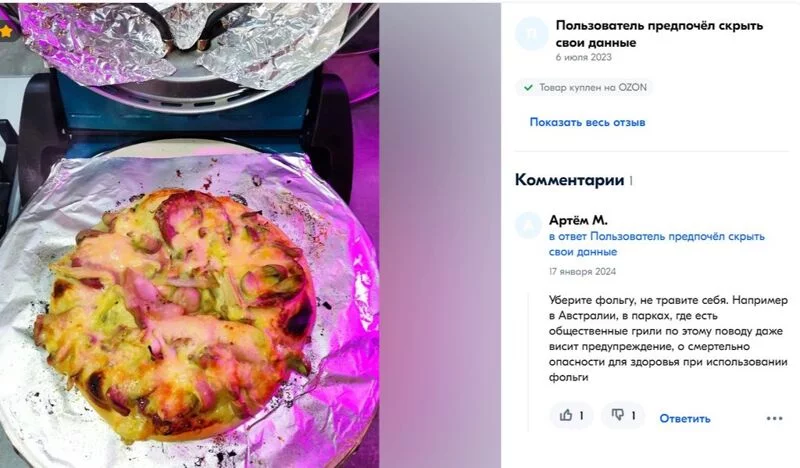Click the green checkmark purchase icon
This screenshot has height=468, width=800.
pyautogui.click(x=528, y=88)
